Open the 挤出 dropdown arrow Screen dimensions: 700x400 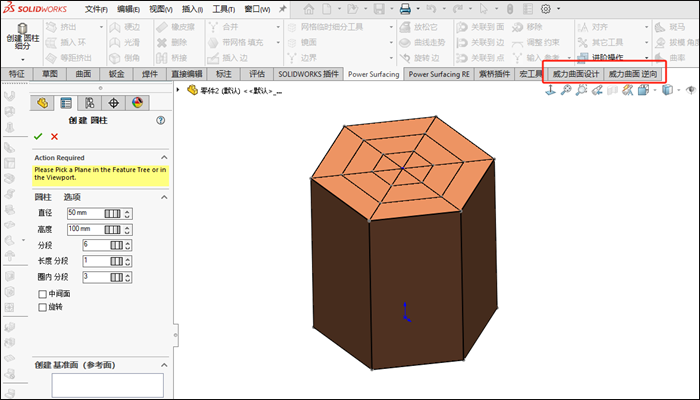pos(101,27)
